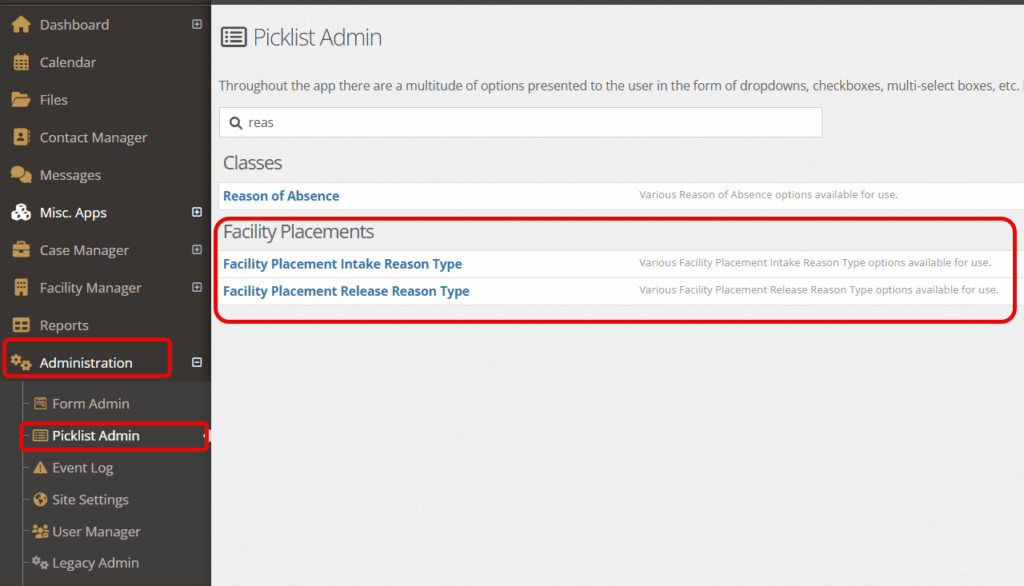Expand the Misc. Apps submenu
Viewport: 1024px width, 586px height.
tap(197, 212)
